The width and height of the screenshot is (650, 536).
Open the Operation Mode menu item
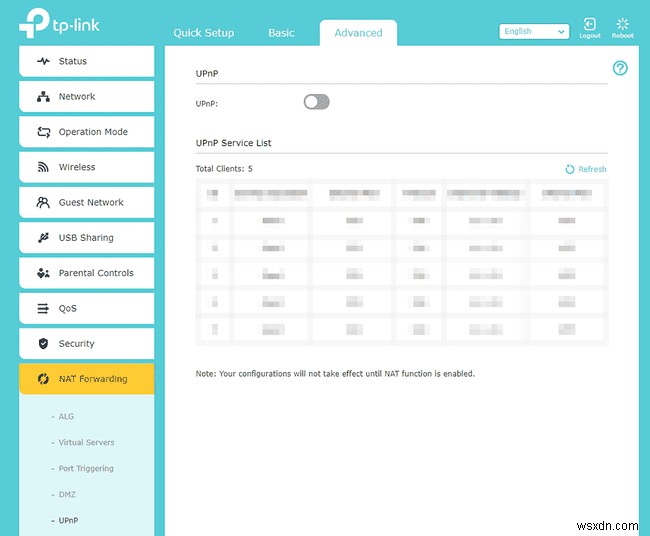click(87, 132)
